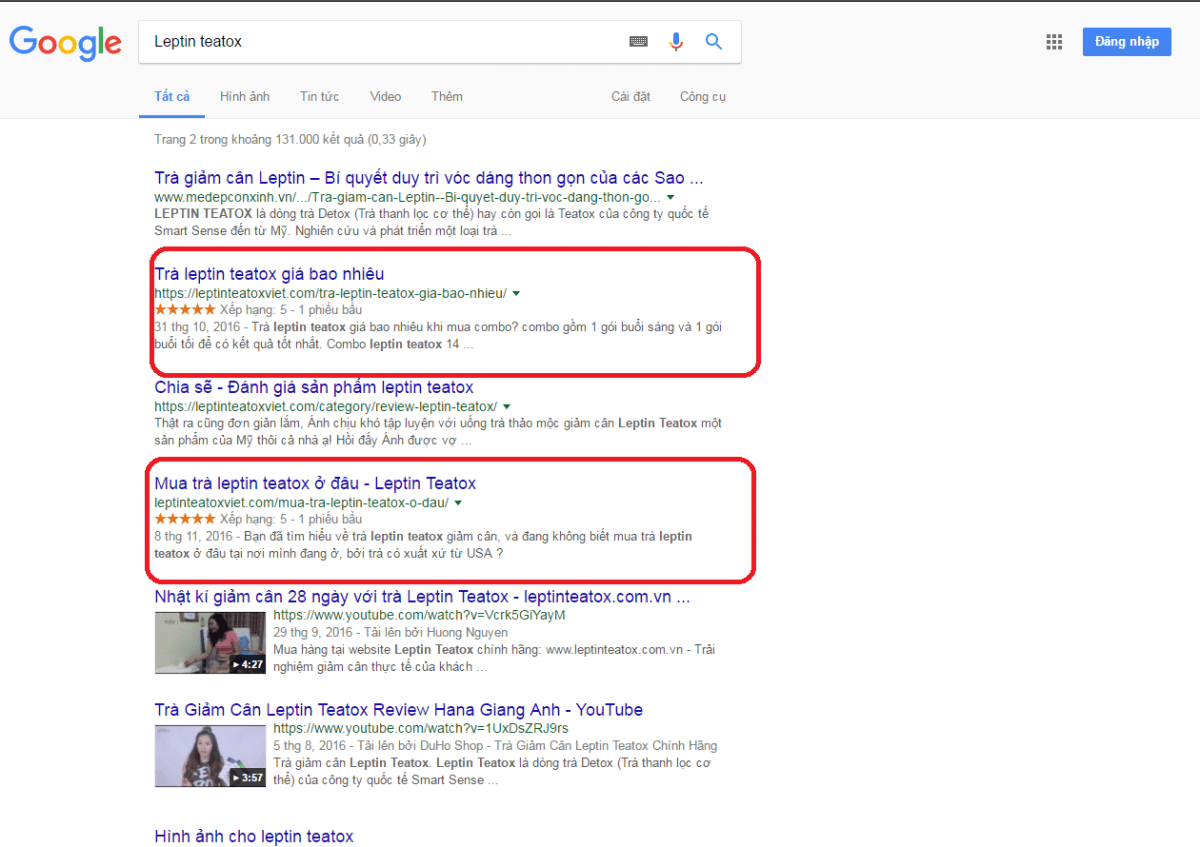
Task: Switch to the Hình ảnh tab
Action: click(x=245, y=97)
